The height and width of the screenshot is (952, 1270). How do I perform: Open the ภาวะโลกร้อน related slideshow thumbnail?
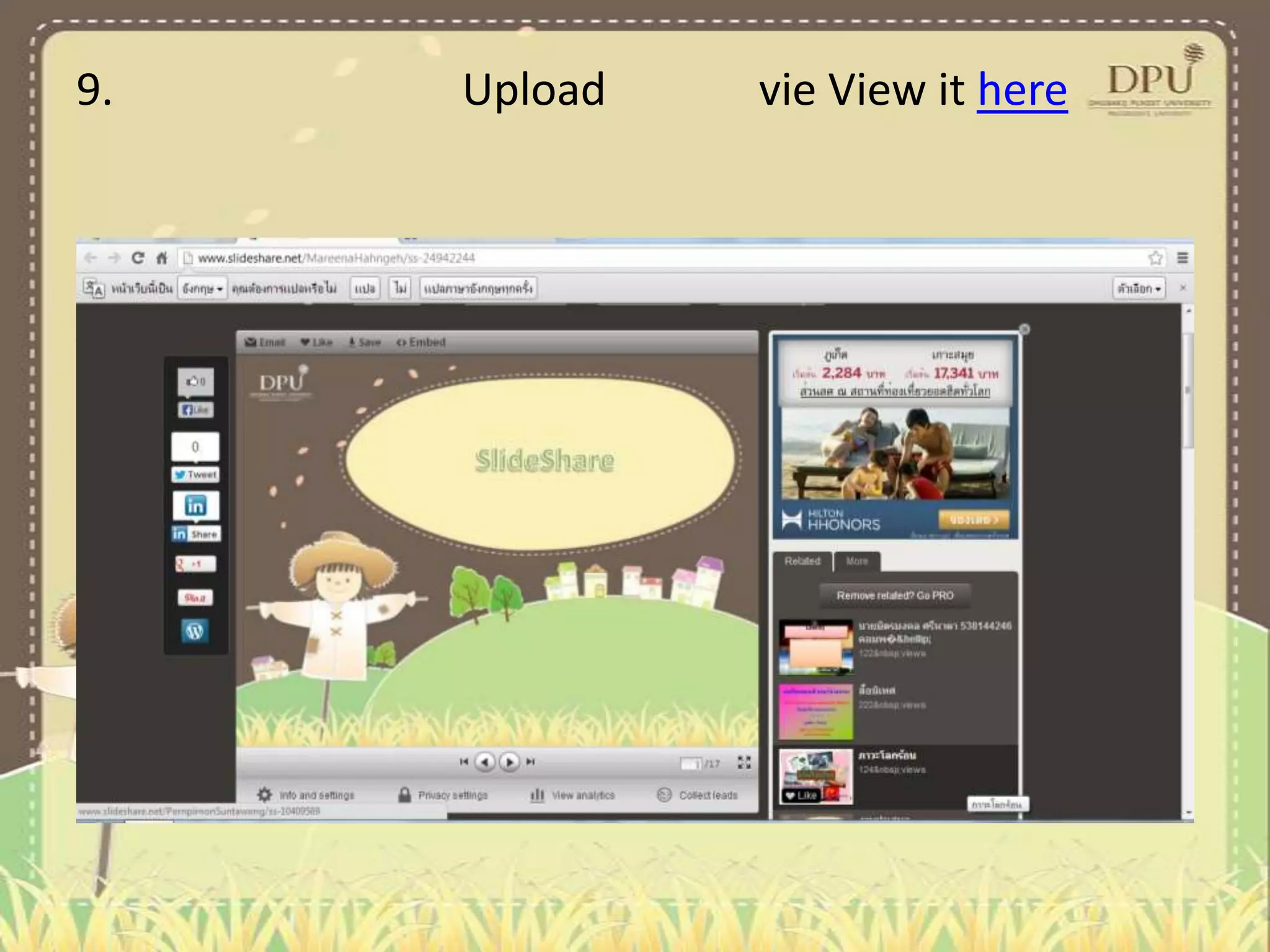point(815,777)
